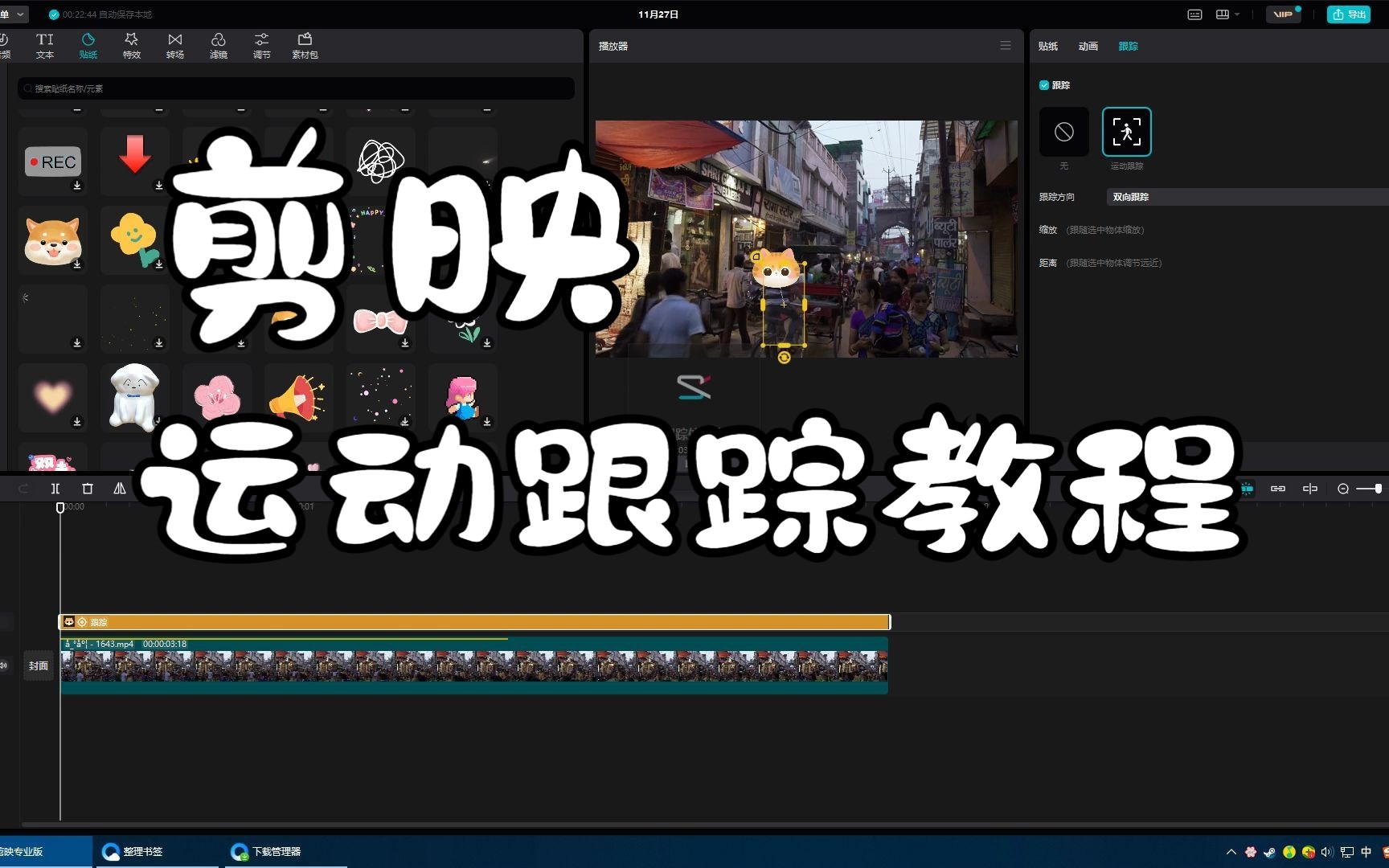
Task: Click the cat sticker in the preview
Action: pyautogui.click(x=776, y=268)
